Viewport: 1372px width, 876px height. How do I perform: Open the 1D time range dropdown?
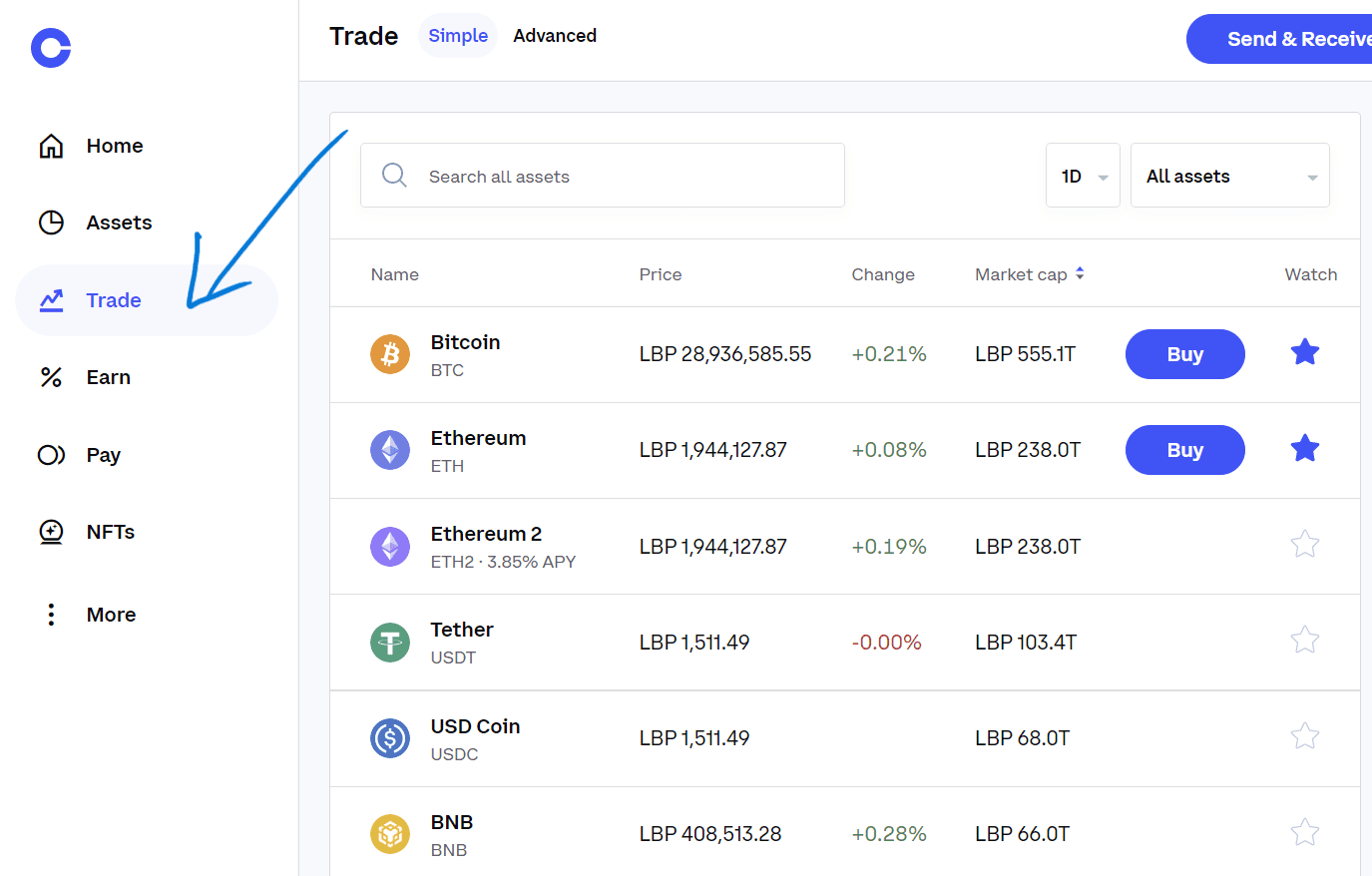(1083, 176)
